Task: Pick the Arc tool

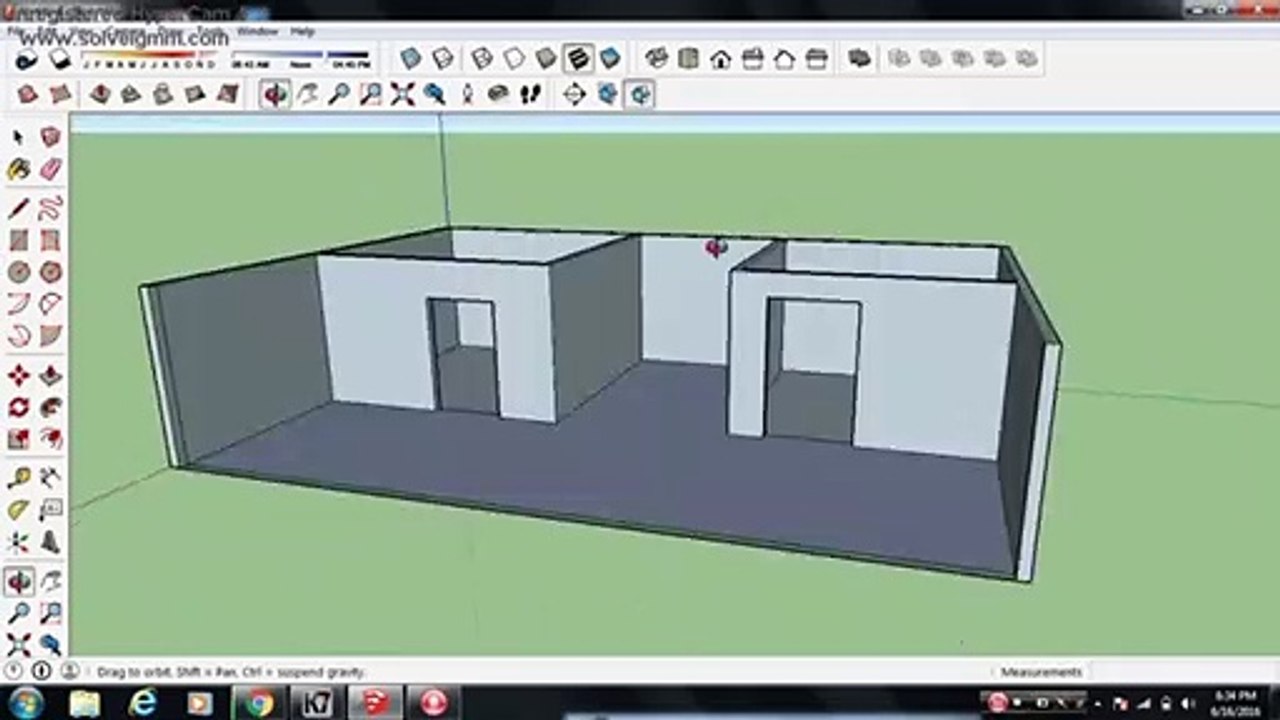Action: 19,304
